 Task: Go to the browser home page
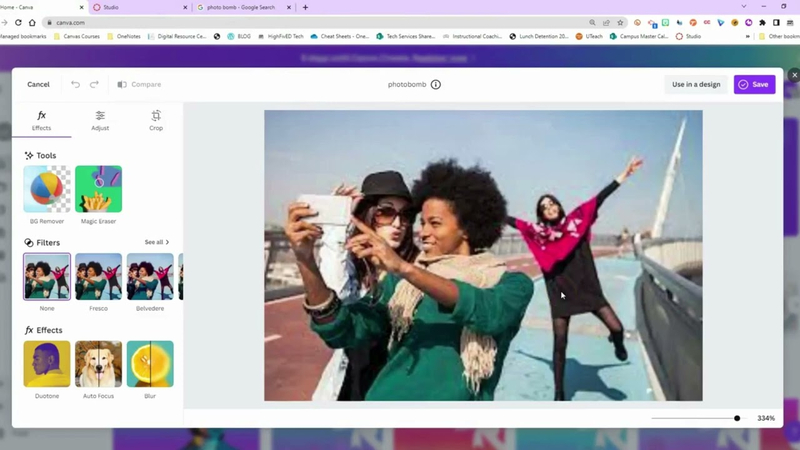[32, 22]
